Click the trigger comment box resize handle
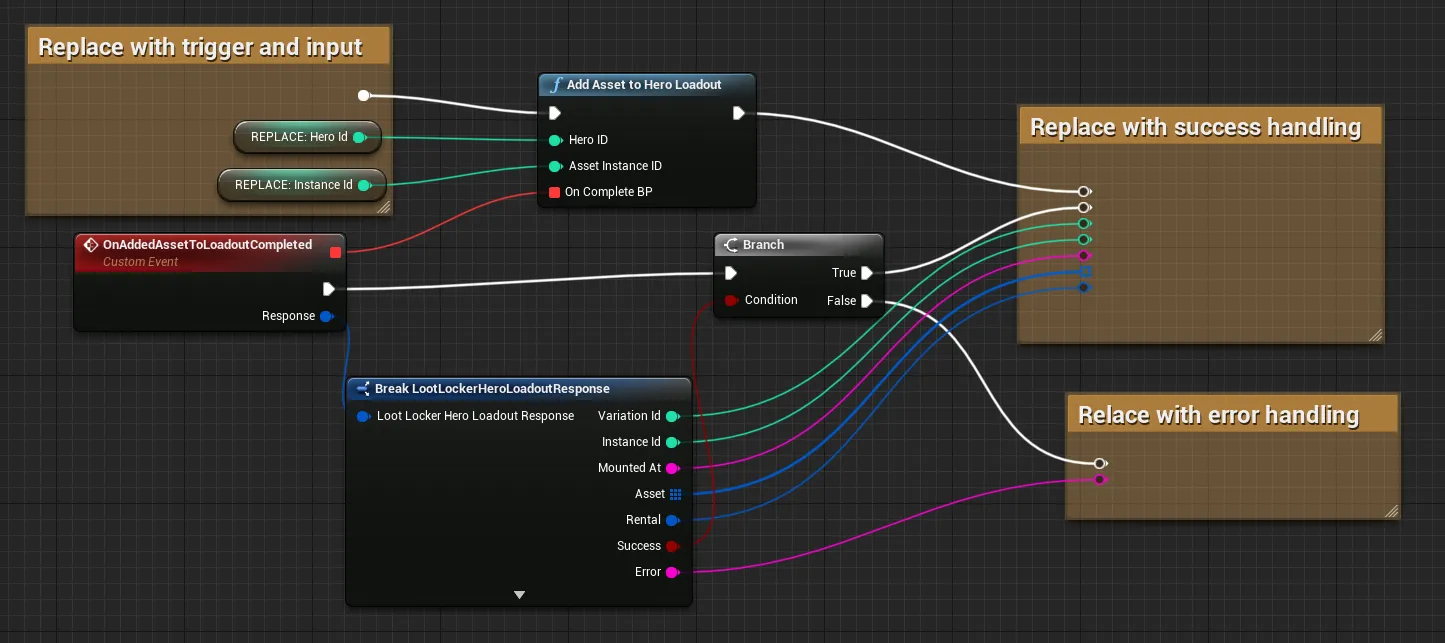Image resolution: width=1445 pixels, height=643 pixels. coord(383,208)
